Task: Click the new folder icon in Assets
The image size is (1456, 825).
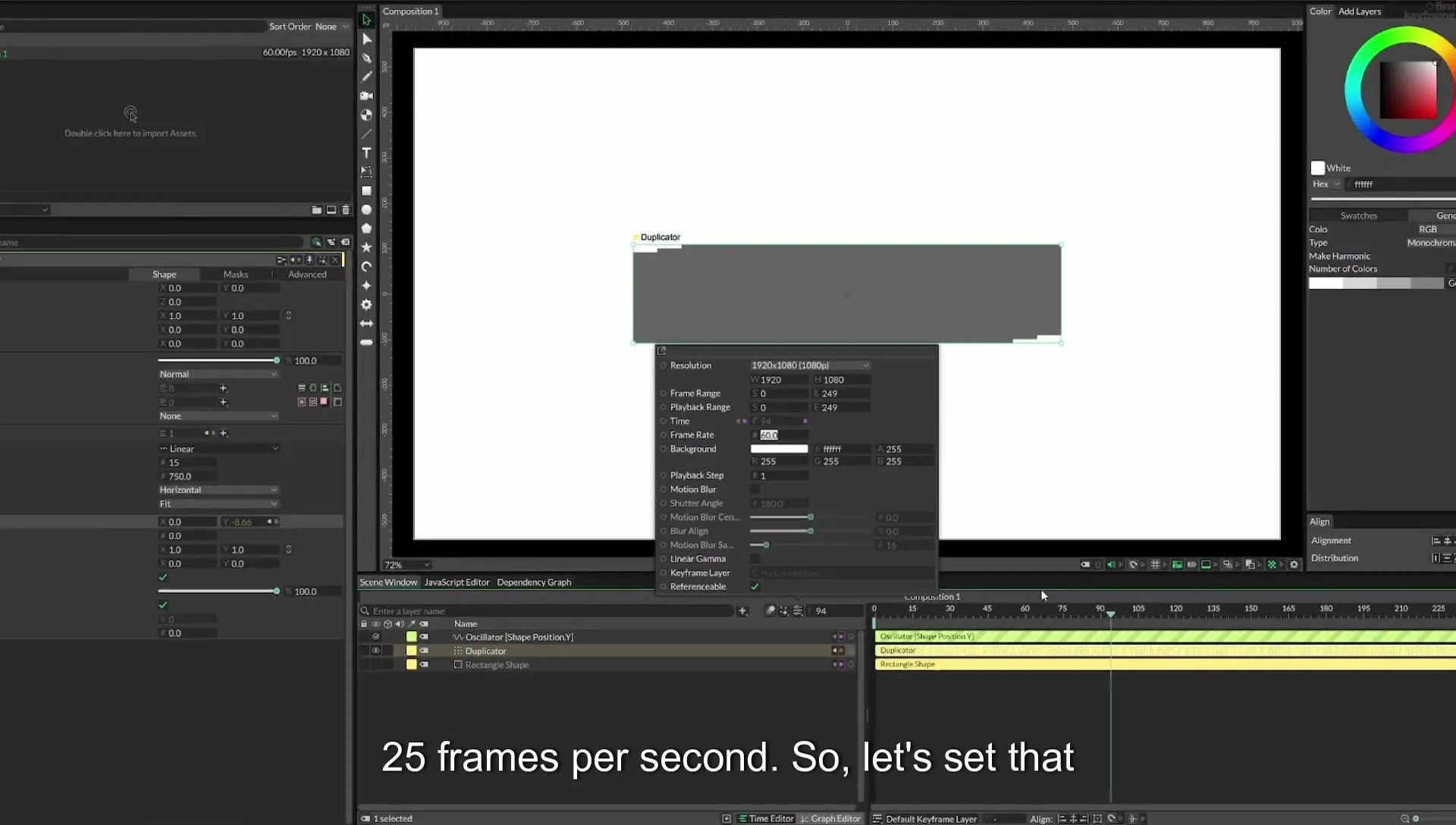Action: click(317, 210)
